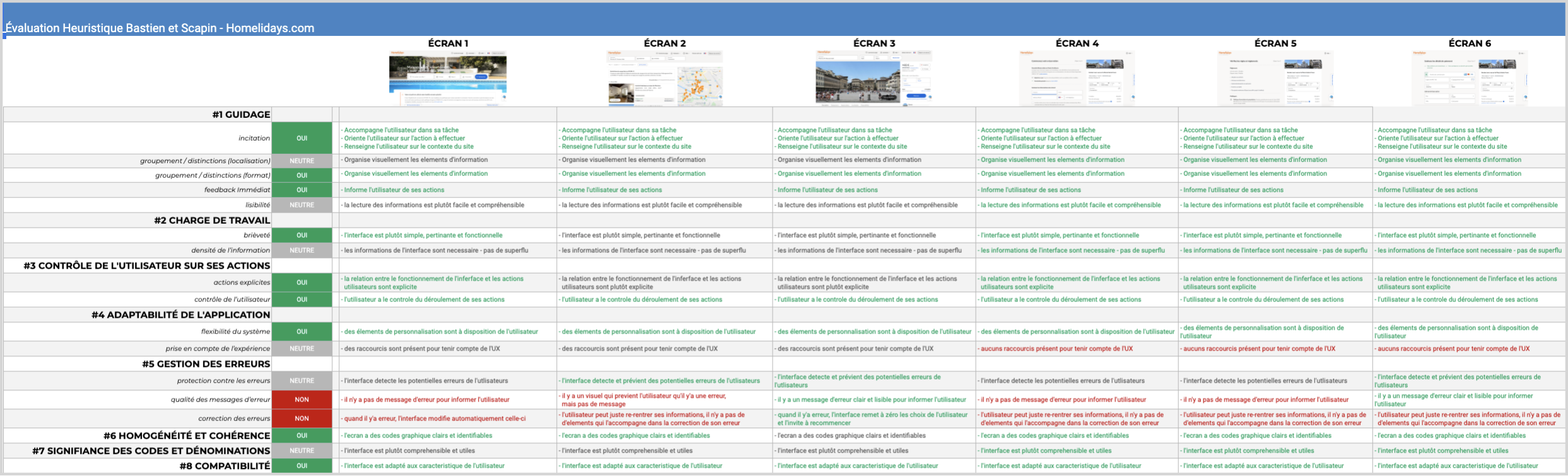Click 'qualité des messages d'erreur' row label
This screenshot has width=1568, height=476.
click(x=220, y=400)
